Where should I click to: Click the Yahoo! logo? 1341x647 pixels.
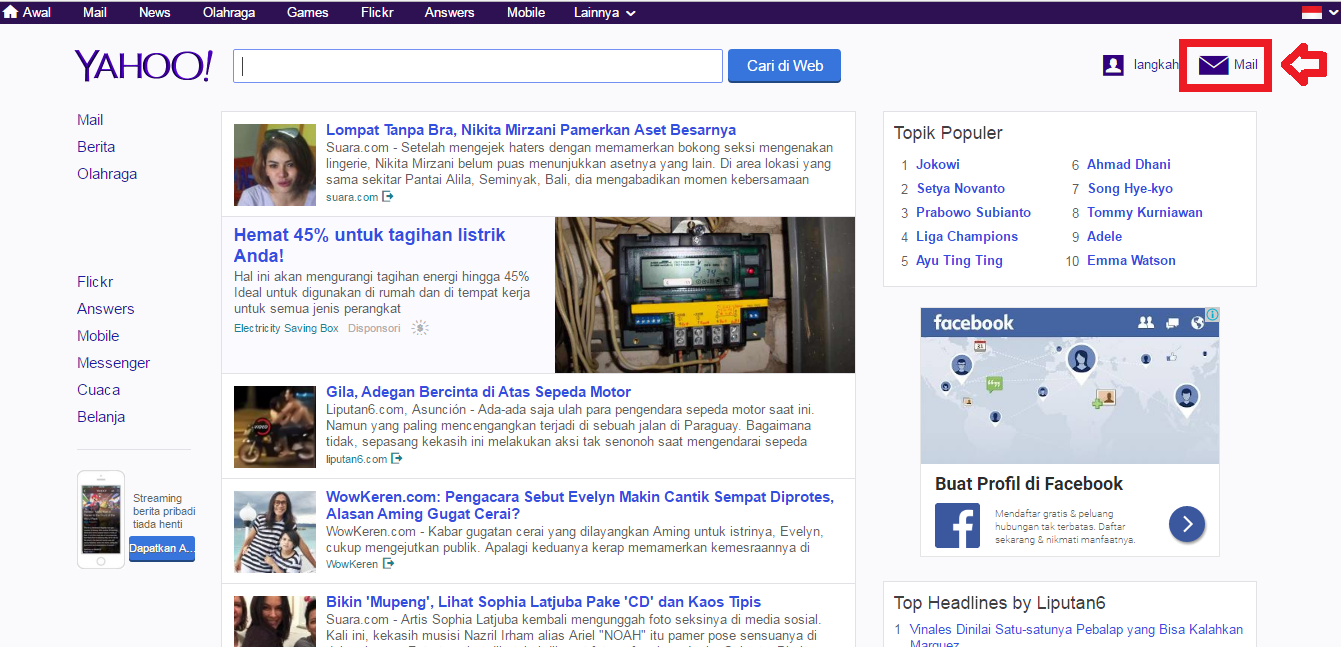pyautogui.click(x=142, y=64)
